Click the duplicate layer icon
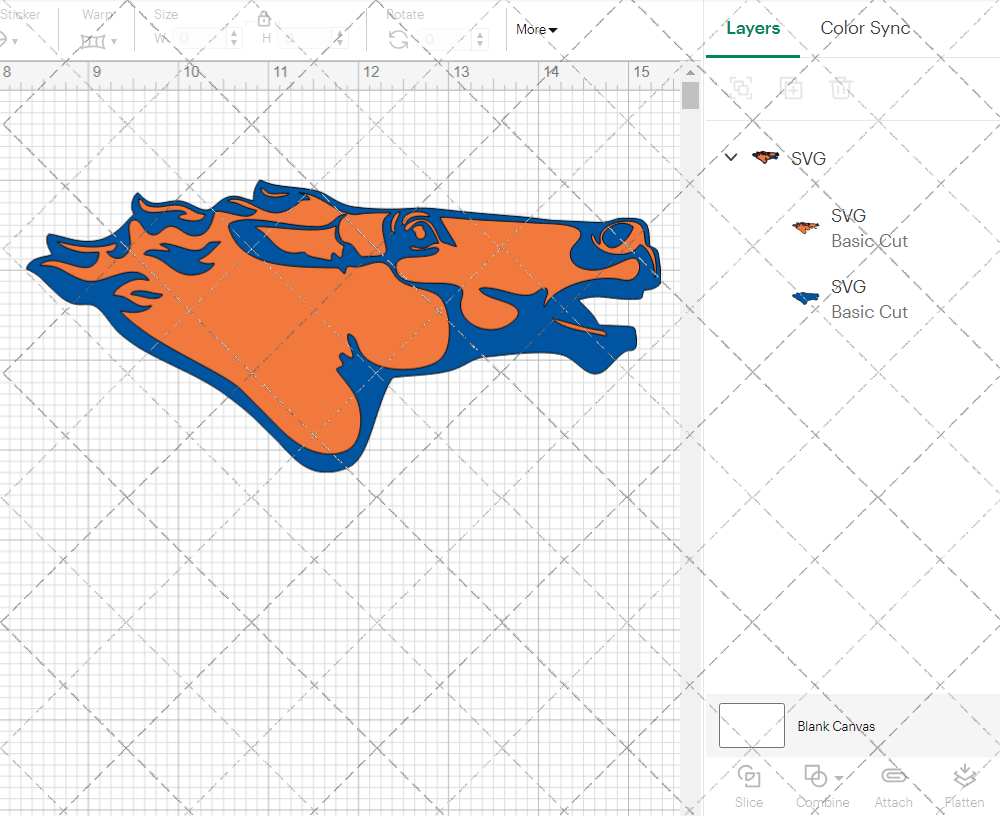 point(791,88)
